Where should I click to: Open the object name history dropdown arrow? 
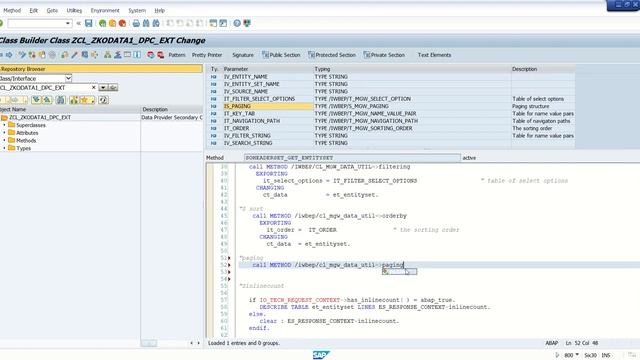(x=103, y=88)
